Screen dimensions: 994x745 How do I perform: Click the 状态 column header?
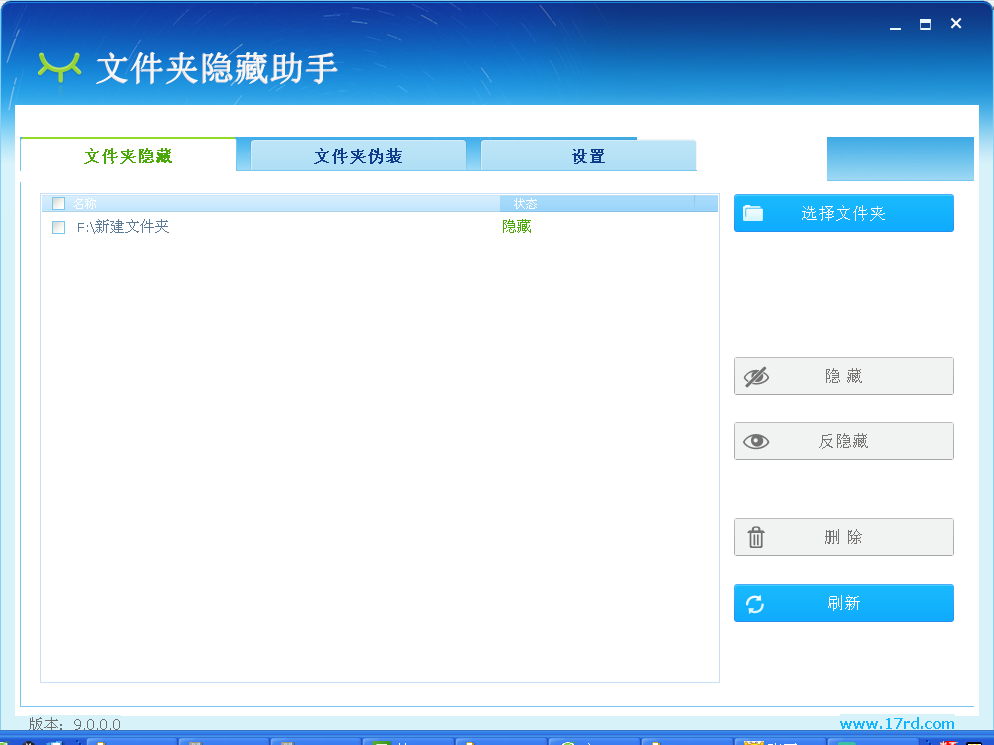[526, 203]
